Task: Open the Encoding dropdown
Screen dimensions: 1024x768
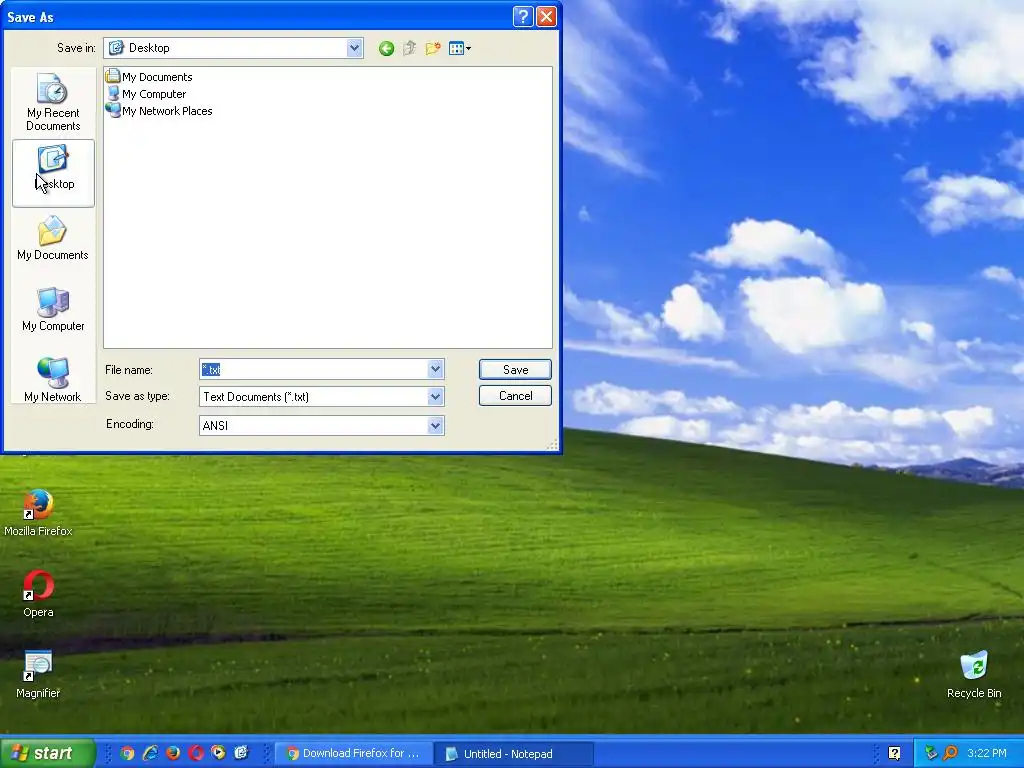Action: (436, 426)
